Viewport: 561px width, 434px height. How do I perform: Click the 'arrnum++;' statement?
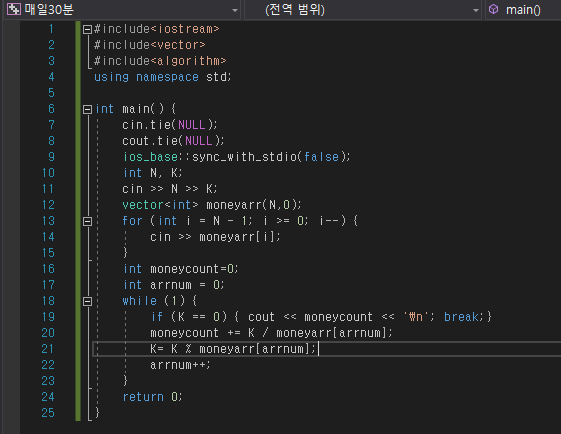click(180, 365)
